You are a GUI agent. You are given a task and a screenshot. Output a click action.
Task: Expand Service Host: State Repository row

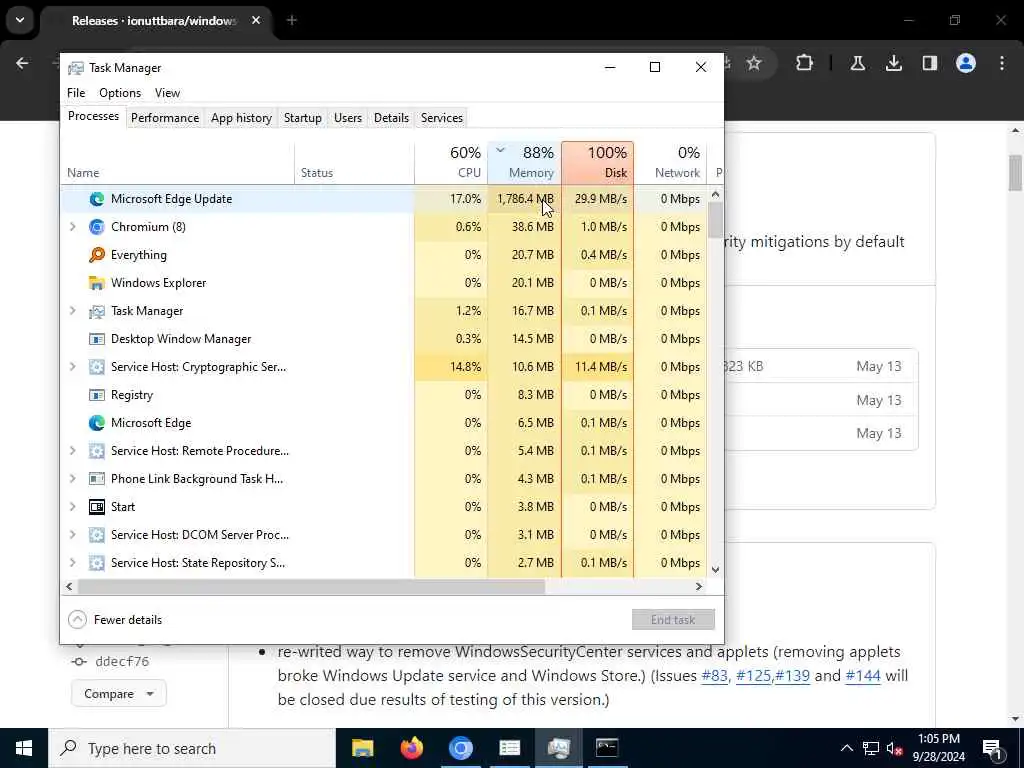pos(72,563)
